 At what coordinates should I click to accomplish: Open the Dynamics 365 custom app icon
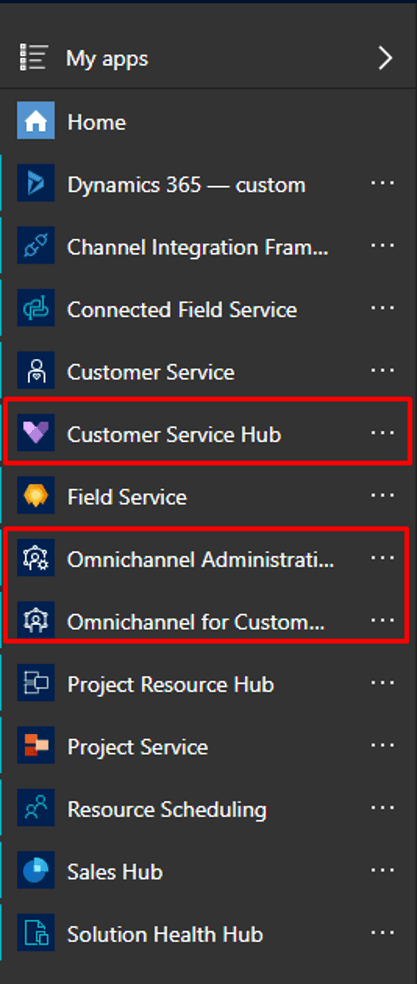pos(36,183)
